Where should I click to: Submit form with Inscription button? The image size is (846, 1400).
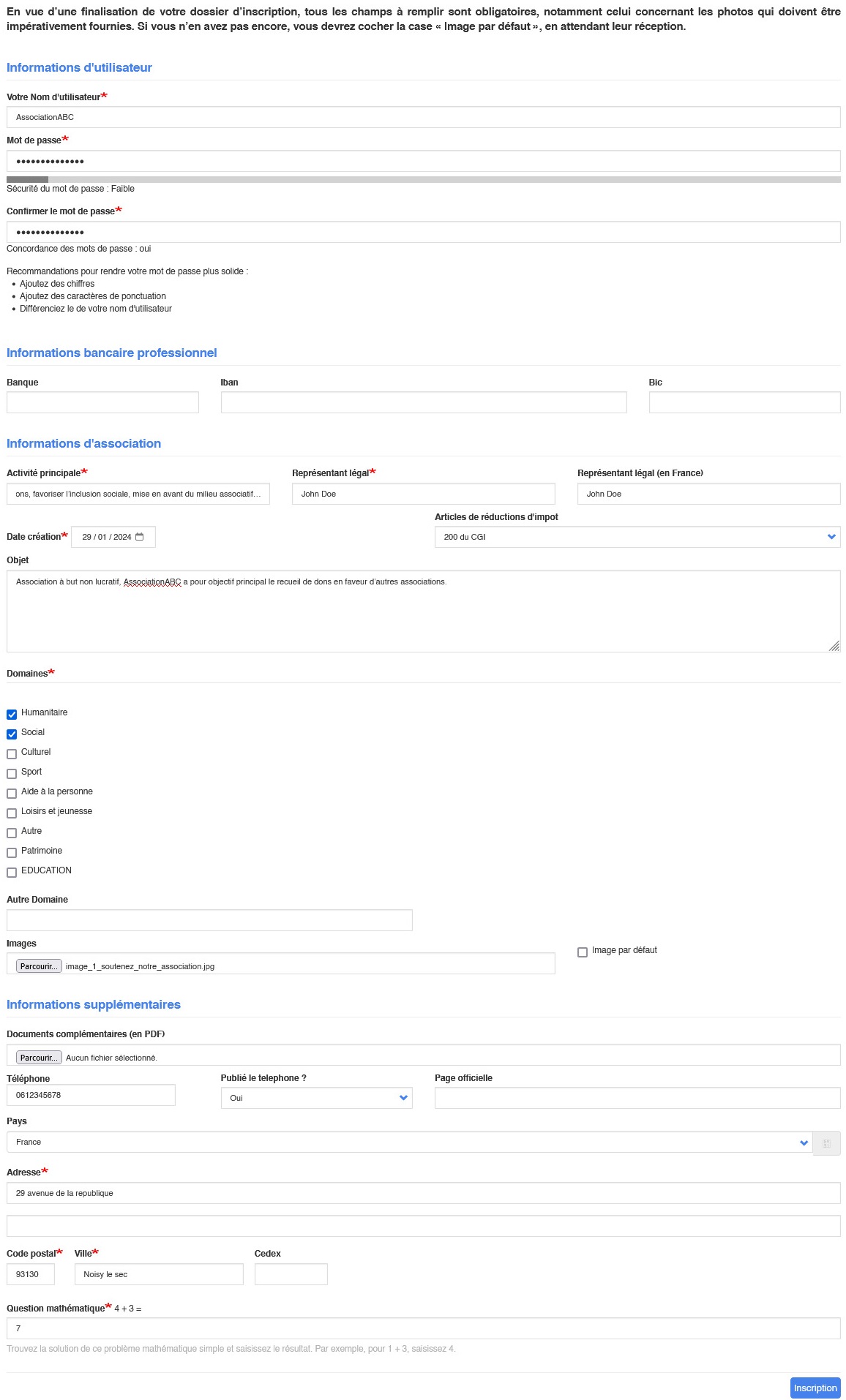[815, 1388]
